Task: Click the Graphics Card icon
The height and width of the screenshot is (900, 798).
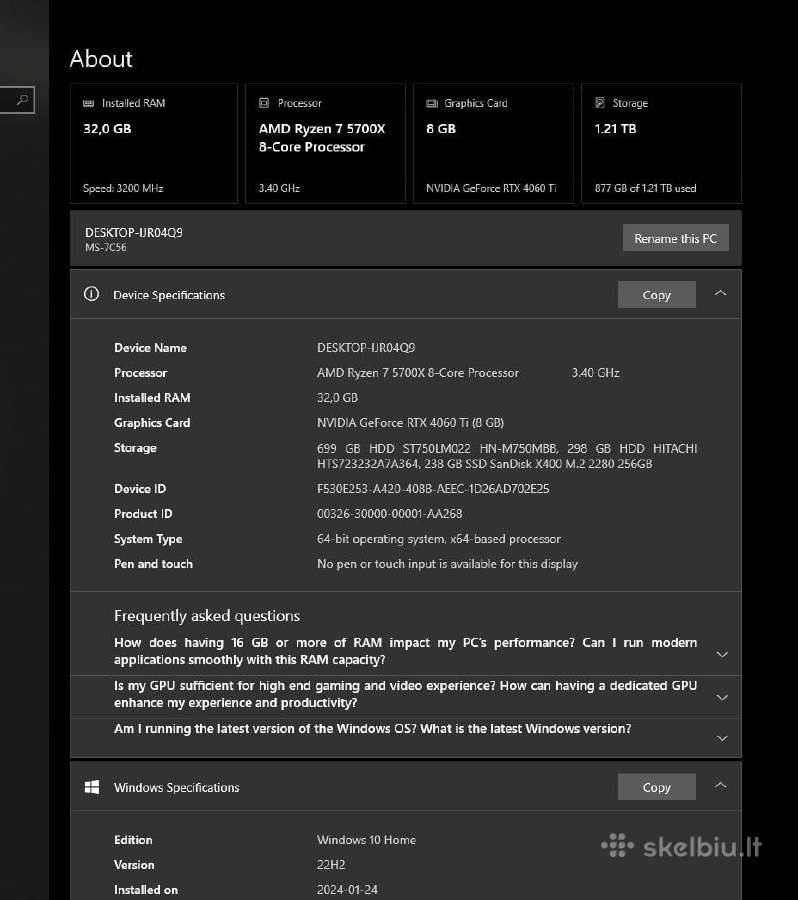Action: [432, 103]
